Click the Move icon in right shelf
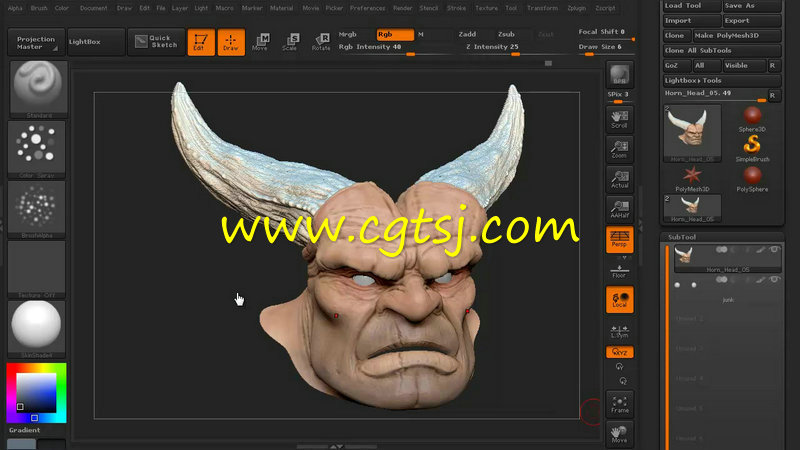This screenshot has height=450, width=800. pyautogui.click(x=620, y=434)
